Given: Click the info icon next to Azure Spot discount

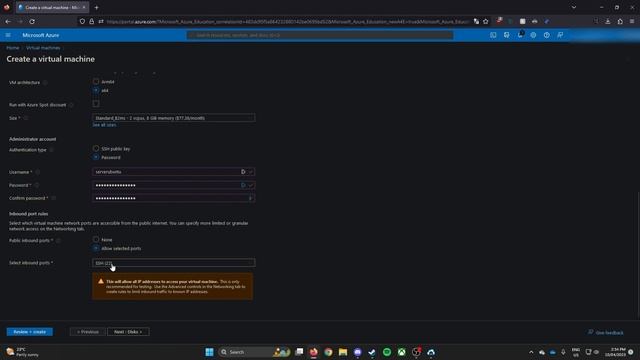Looking at the screenshot, I should tap(71, 105).
